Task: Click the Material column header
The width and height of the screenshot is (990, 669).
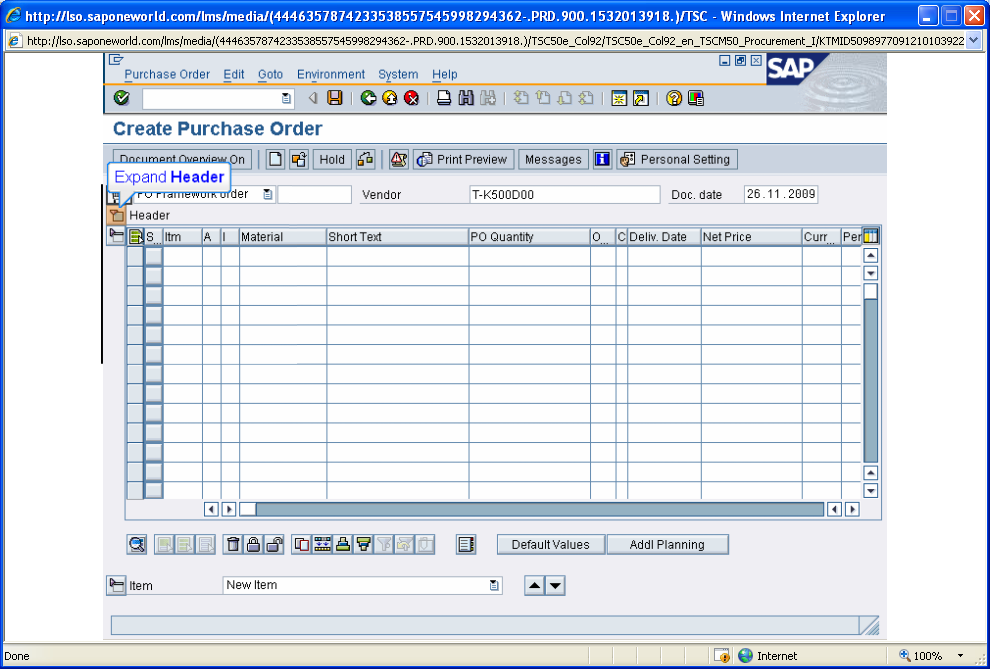Action: tap(282, 237)
